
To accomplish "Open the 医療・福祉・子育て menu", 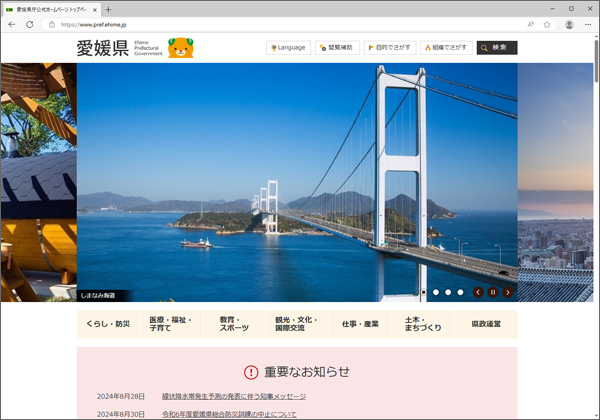I will point(171,324).
